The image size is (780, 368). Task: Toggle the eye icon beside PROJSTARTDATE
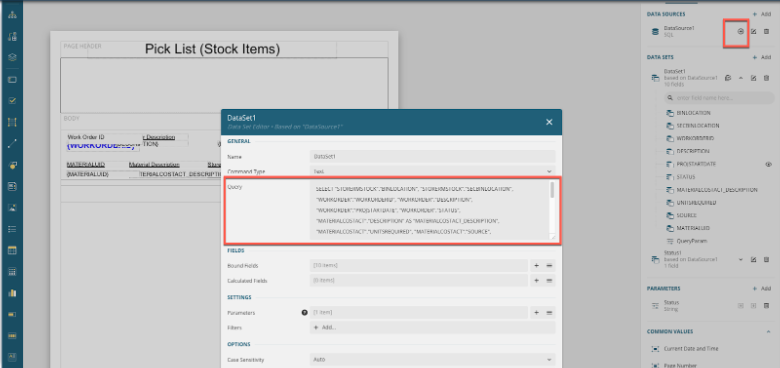(x=769, y=164)
